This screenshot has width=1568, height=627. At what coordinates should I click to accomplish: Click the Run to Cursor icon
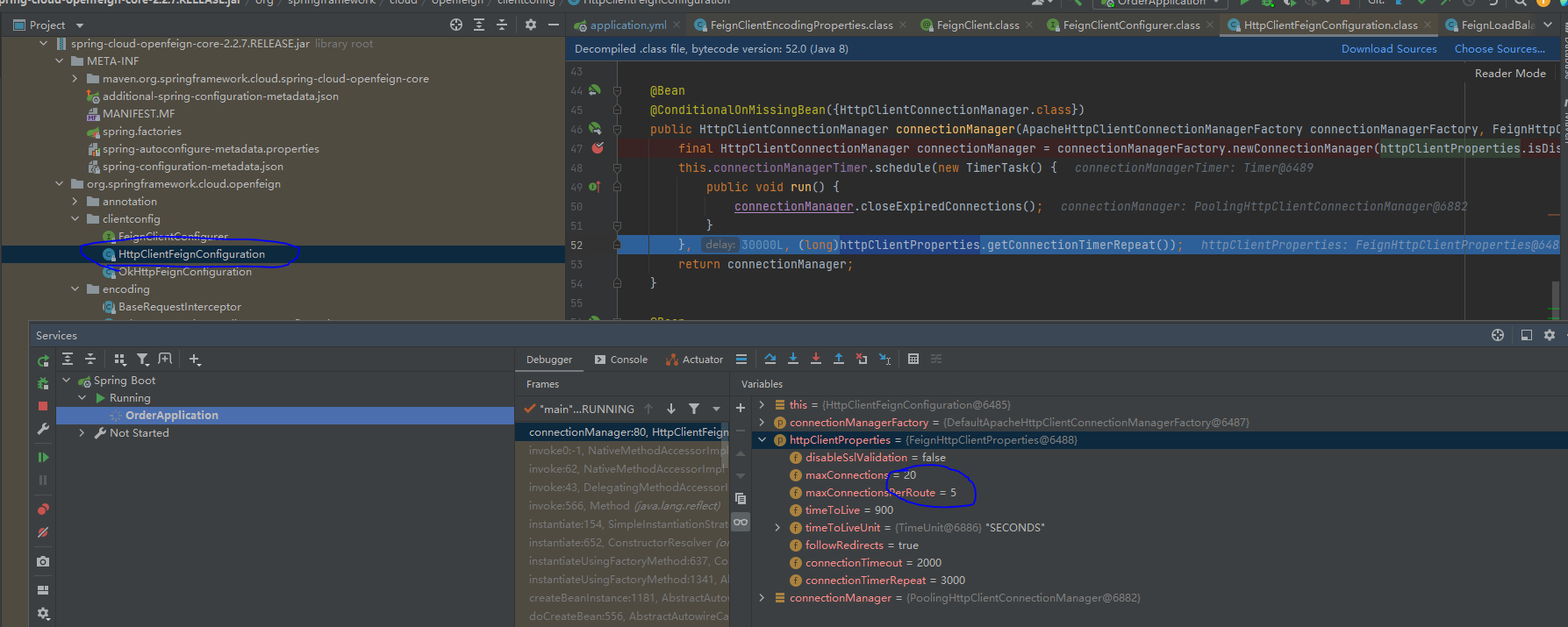click(x=884, y=359)
